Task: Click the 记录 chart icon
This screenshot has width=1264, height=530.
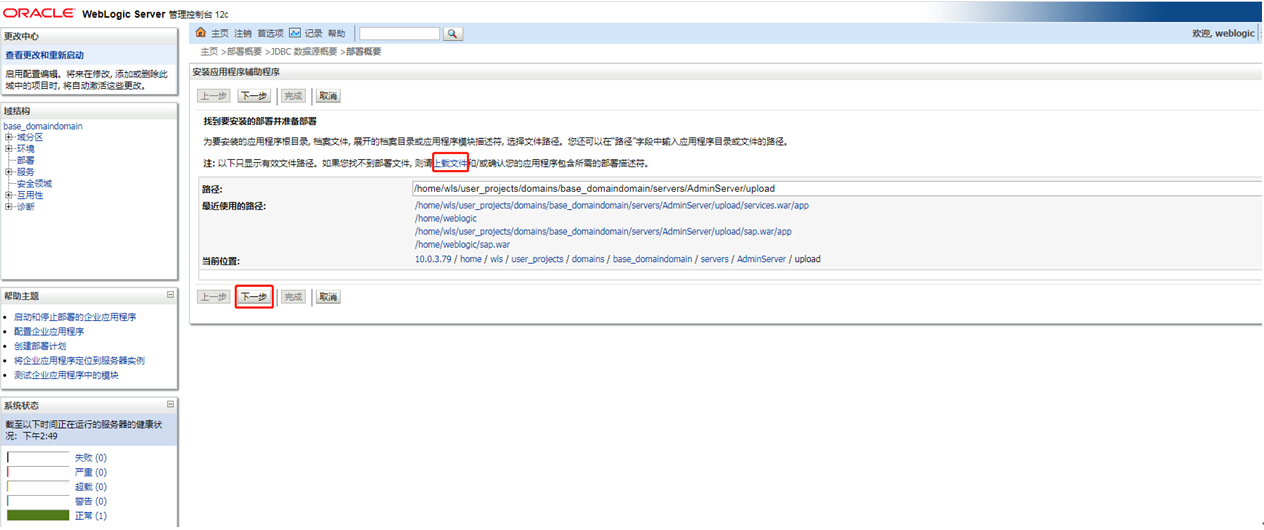Action: click(296, 33)
